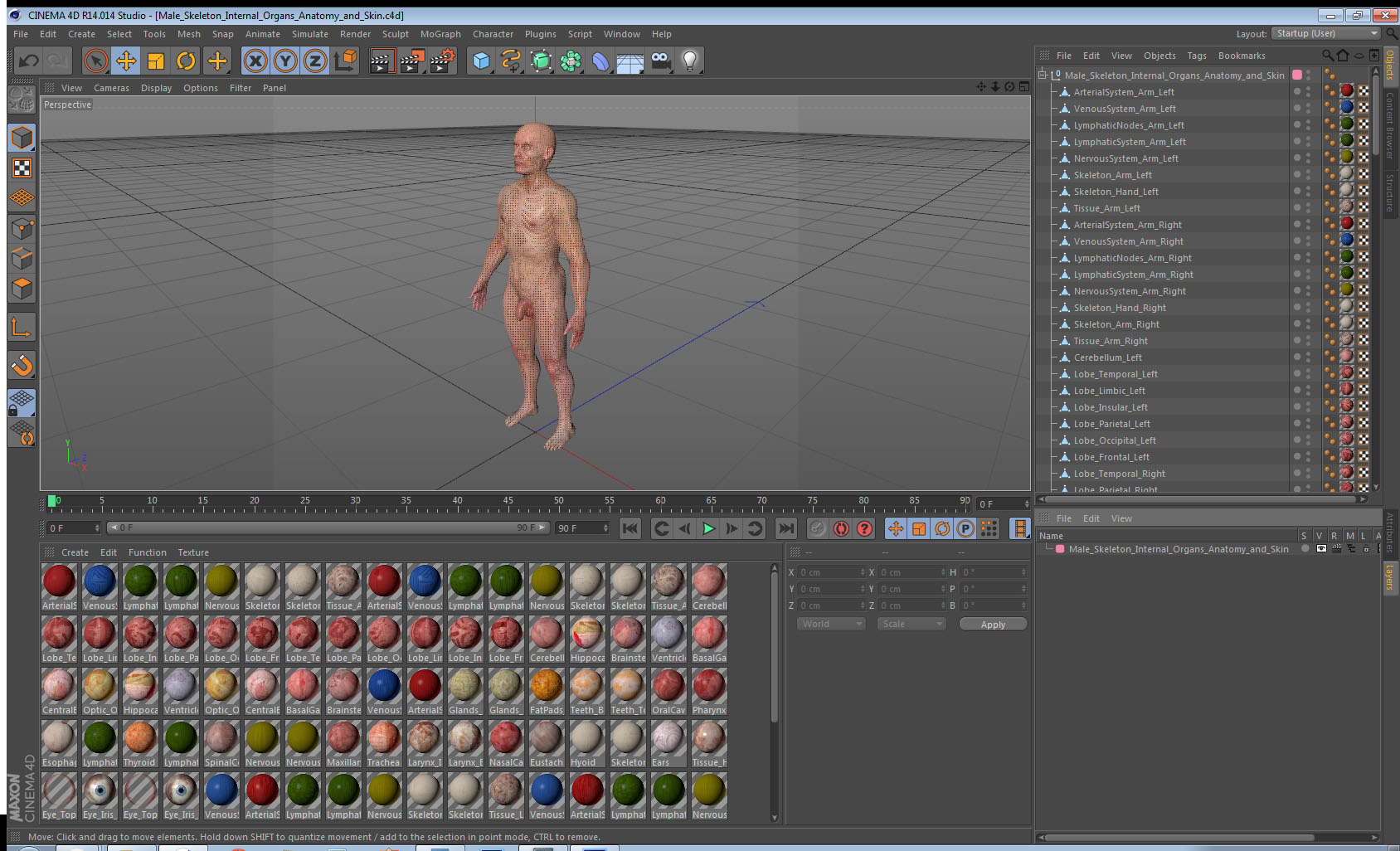This screenshot has width=1400, height=851.
Task: Enable the Snap magnet icon
Action: [x=22, y=364]
